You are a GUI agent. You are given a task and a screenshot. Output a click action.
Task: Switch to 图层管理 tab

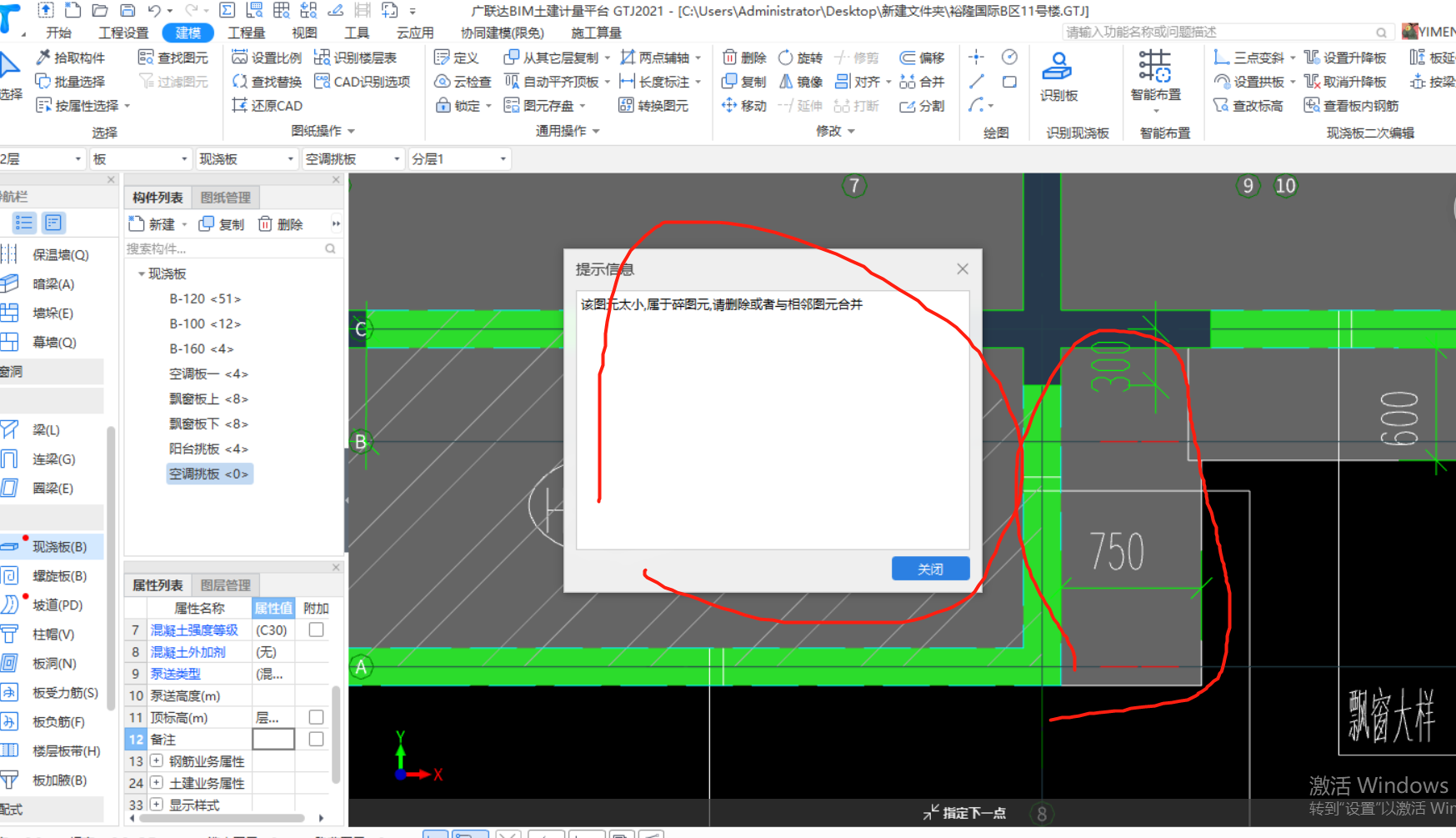point(226,585)
